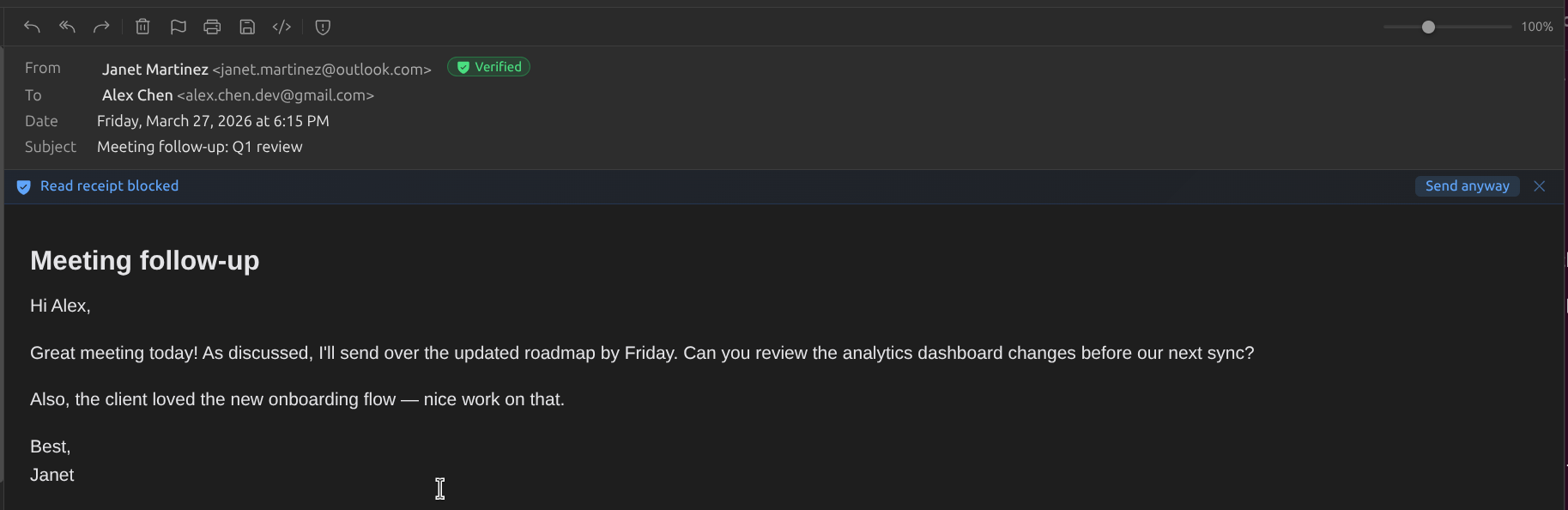The image size is (1568, 510).
Task: Forward this email using the toolbar
Action: point(101,27)
